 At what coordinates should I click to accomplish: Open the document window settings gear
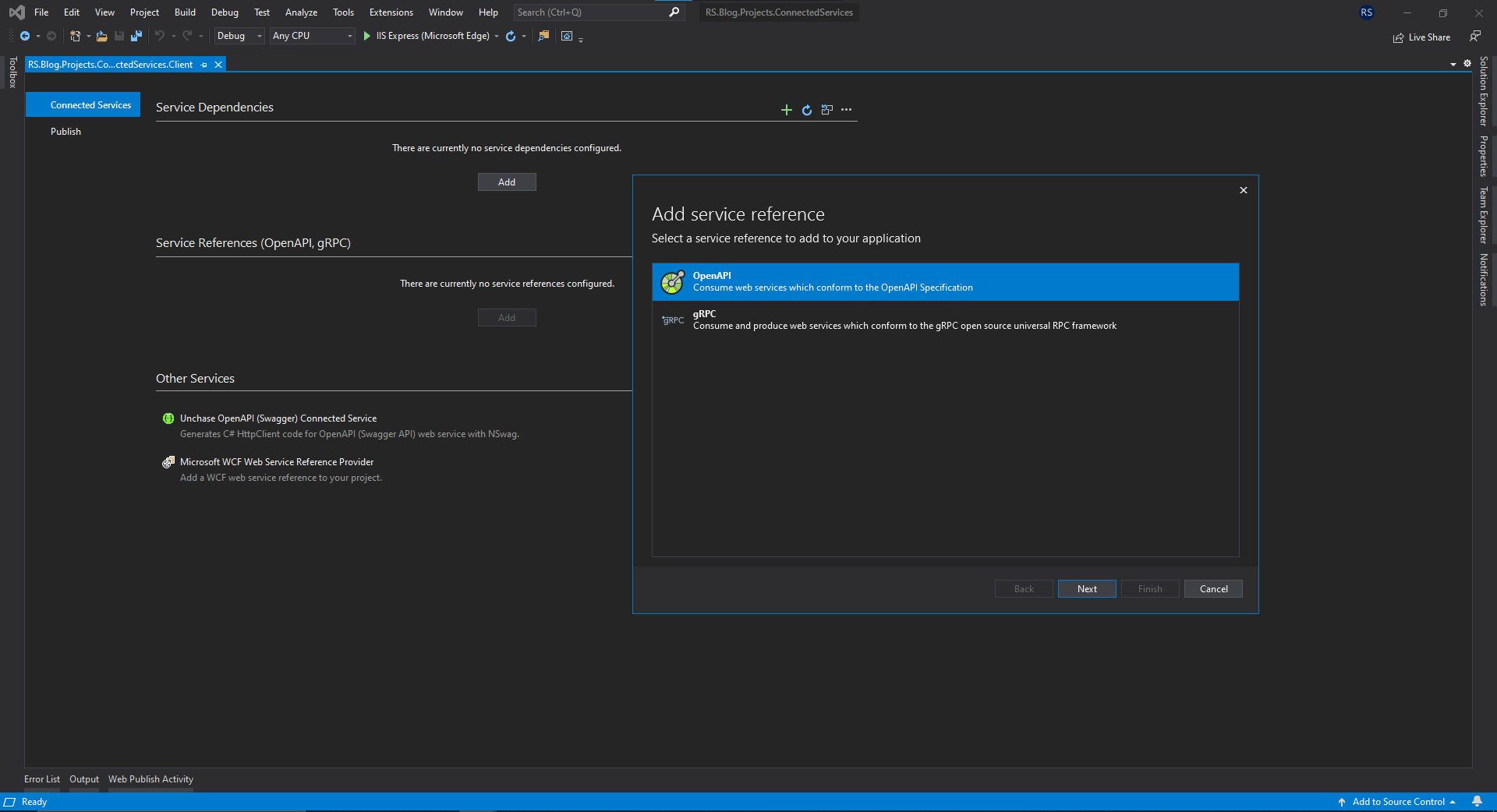1467,63
